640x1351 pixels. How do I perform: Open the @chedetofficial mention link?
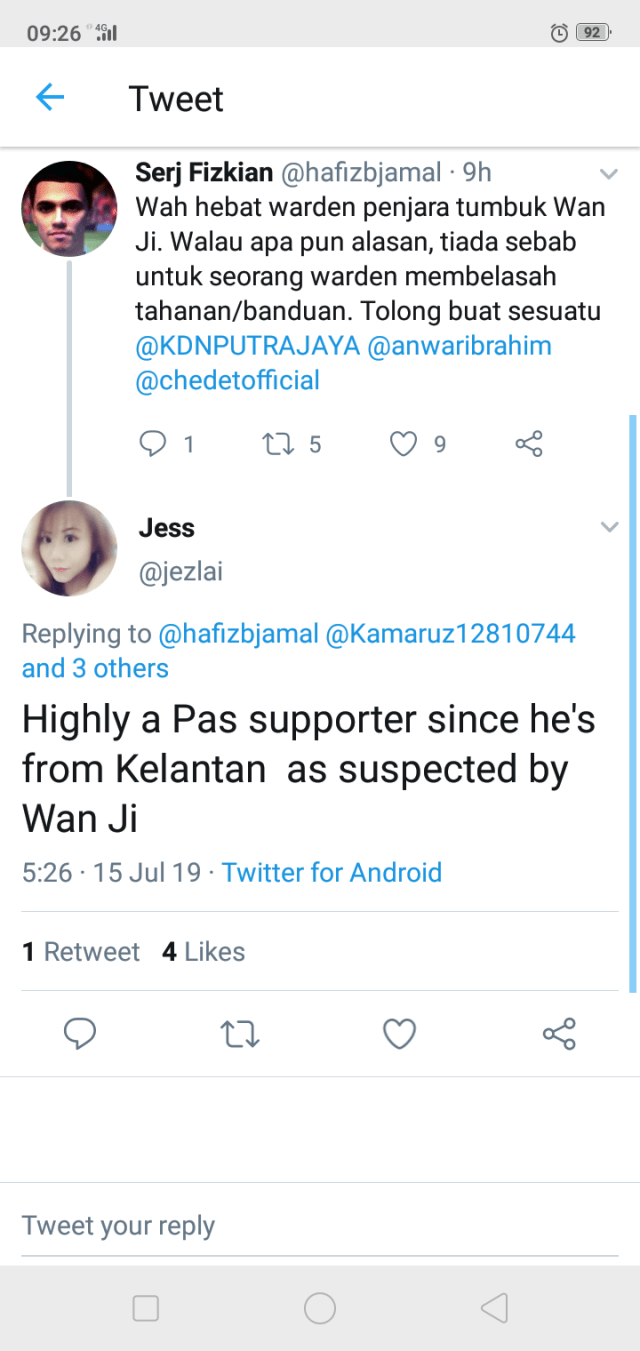(x=227, y=380)
